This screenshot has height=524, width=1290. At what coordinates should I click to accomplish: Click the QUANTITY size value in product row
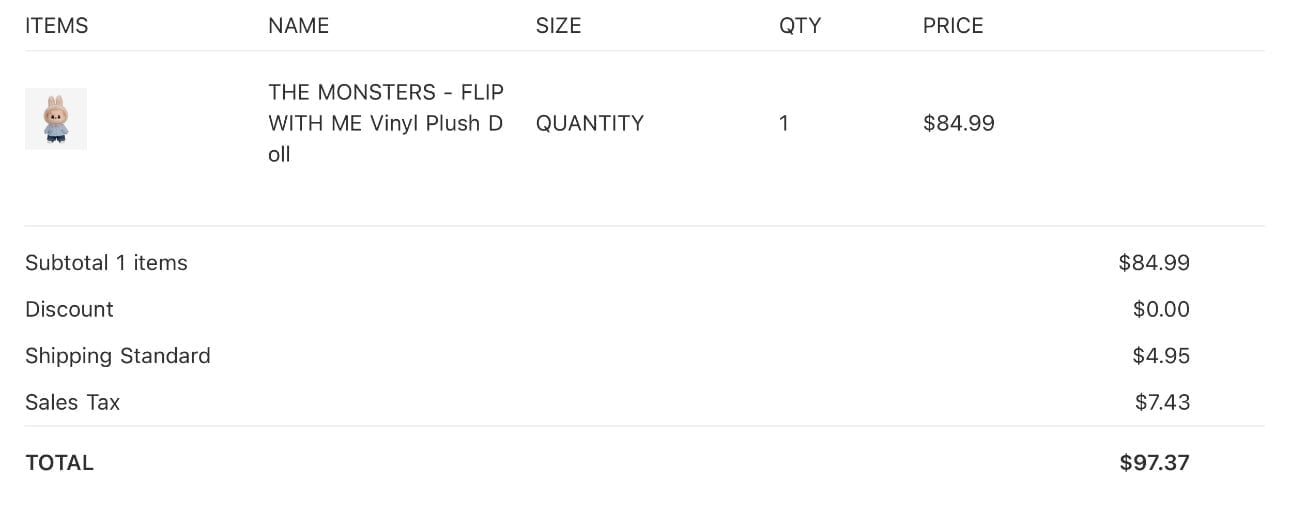pos(590,123)
